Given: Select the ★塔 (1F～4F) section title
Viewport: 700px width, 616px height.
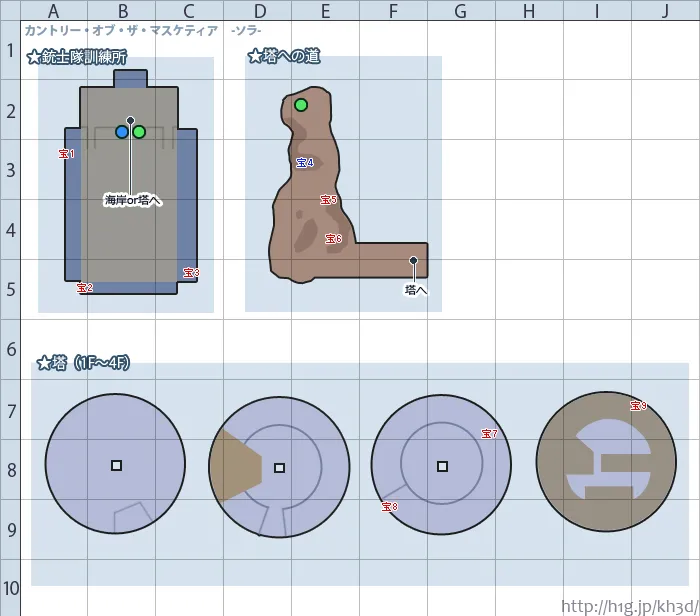Looking at the screenshot, I should point(83,363).
